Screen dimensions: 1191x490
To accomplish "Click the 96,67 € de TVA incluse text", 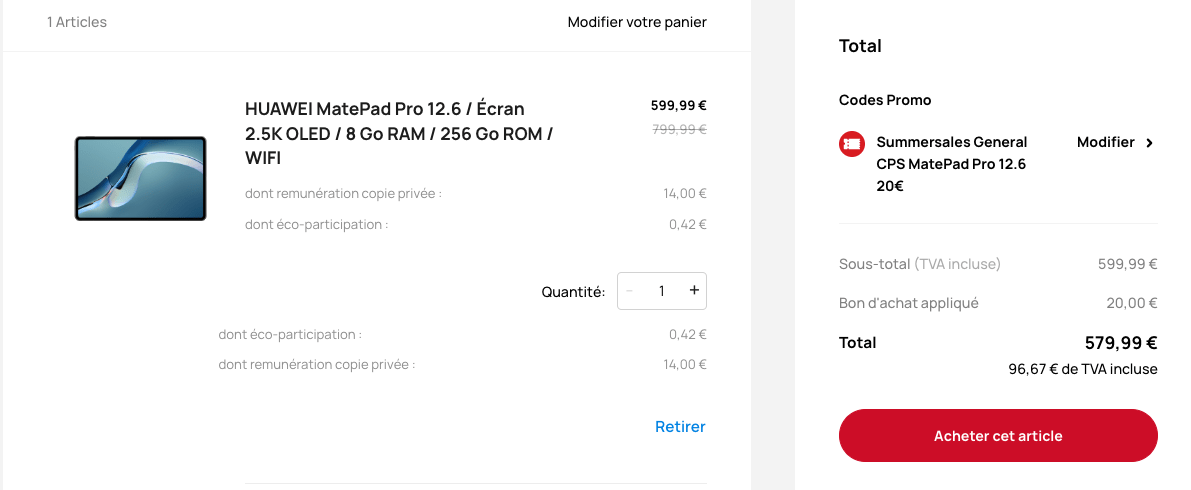I will (1082, 370).
